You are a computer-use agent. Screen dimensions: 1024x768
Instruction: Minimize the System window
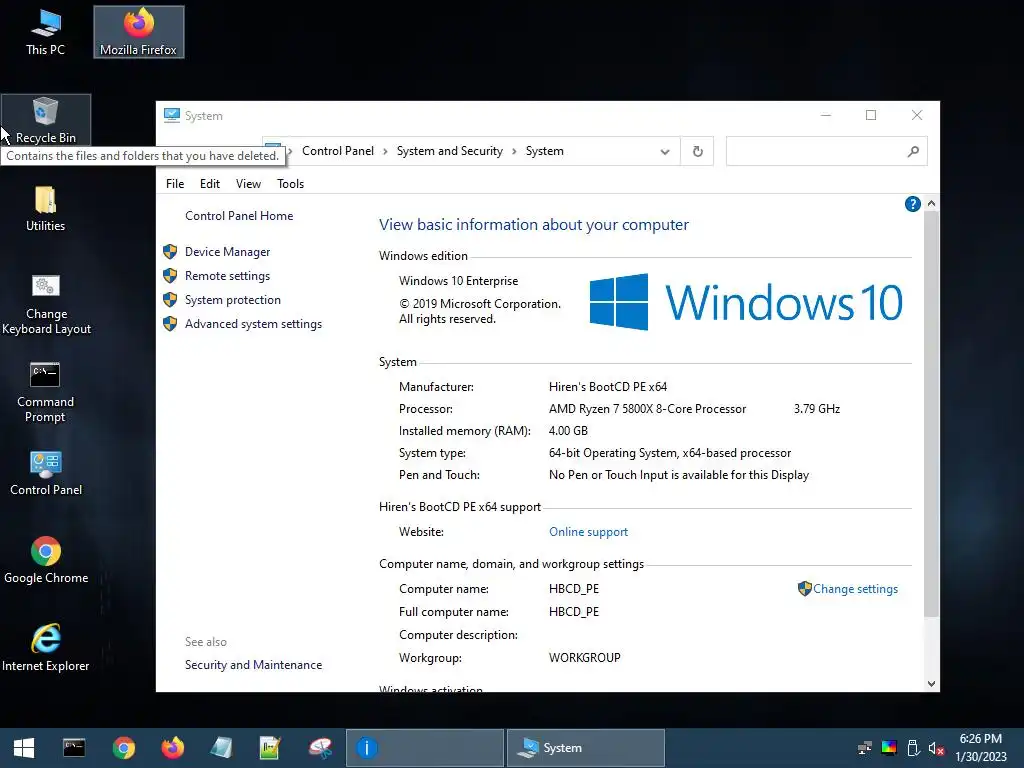pyautogui.click(x=826, y=116)
